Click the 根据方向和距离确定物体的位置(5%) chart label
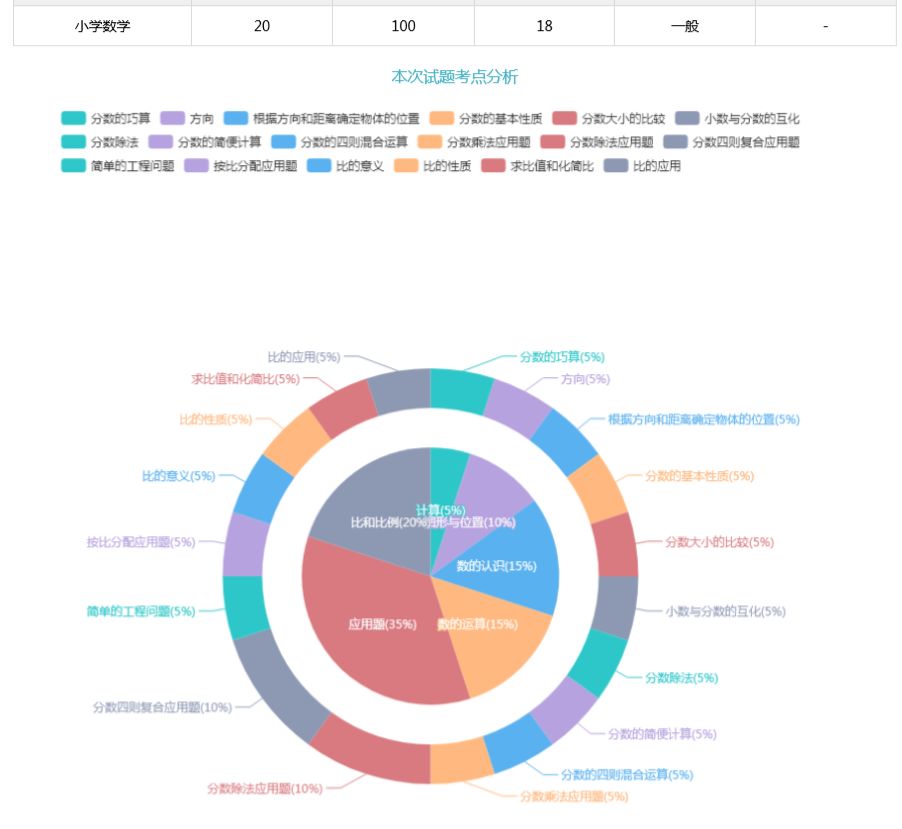This screenshot has height=829, width=902. point(703,419)
